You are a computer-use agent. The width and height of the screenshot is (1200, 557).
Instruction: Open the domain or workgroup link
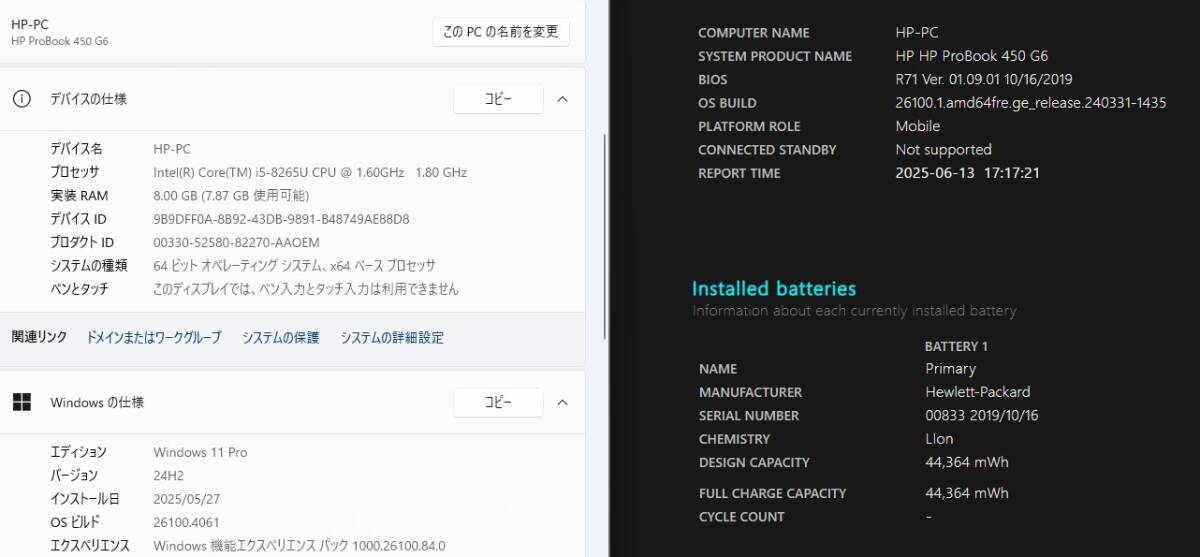pyautogui.click(x=154, y=338)
